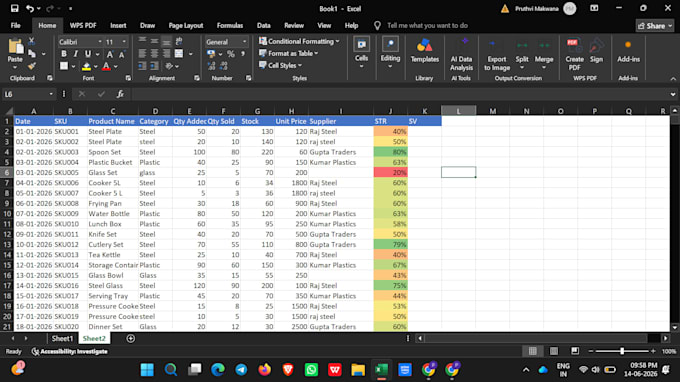The height and width of the screenshot is (382, 680).
Task: Click Accessibility: Investigate in status bar
Action: click(69, 351)
